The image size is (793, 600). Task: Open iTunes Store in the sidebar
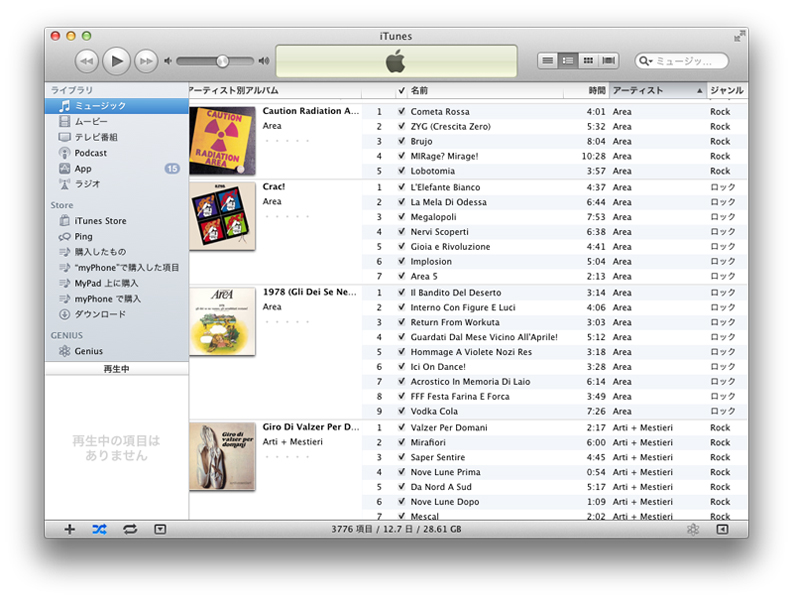point(100,221)
